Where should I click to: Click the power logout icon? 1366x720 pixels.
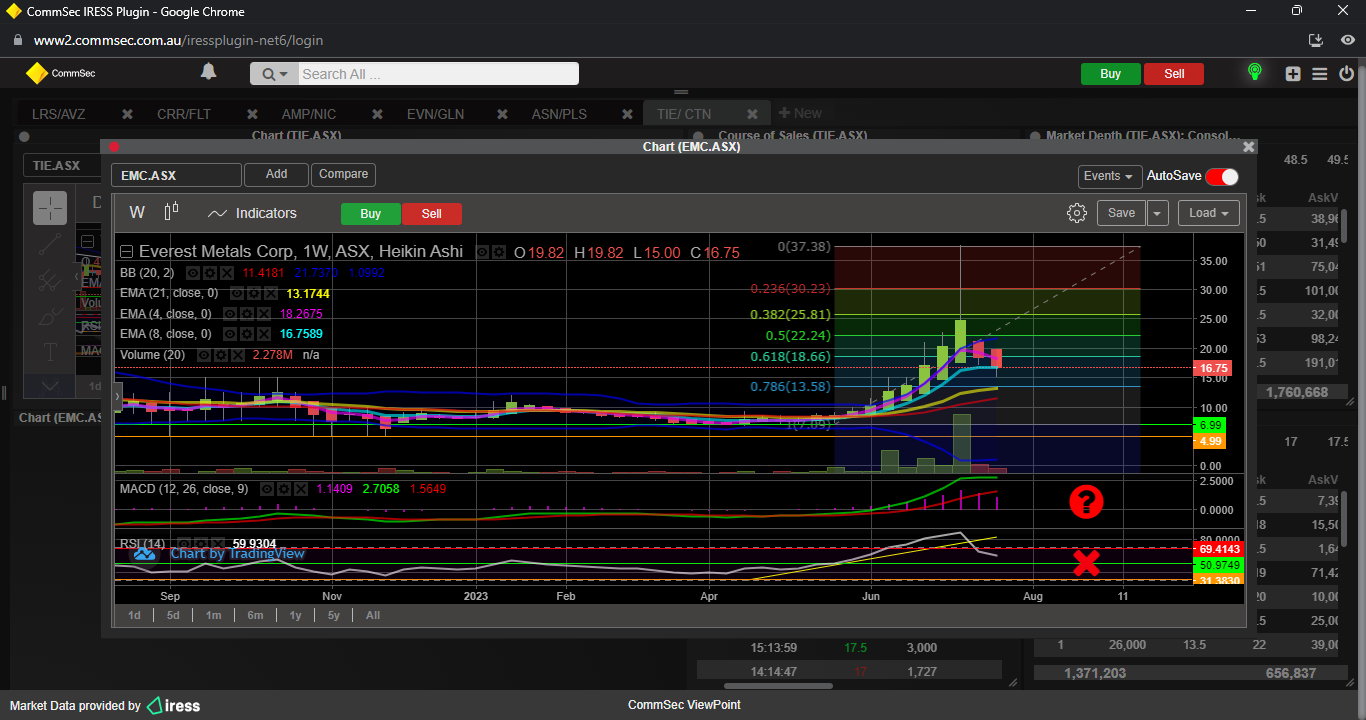point(1346,73)
